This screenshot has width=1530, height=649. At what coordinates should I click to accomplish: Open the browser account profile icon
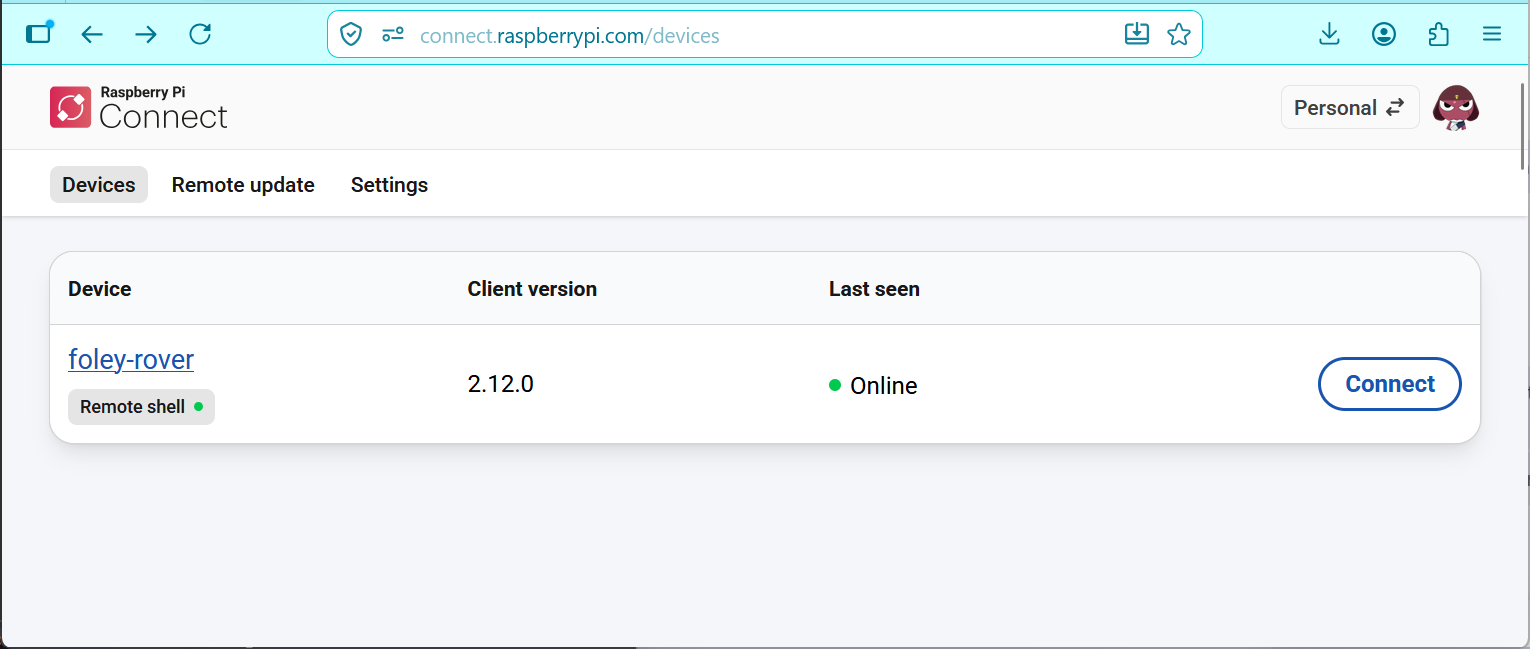coord(1384,35)
